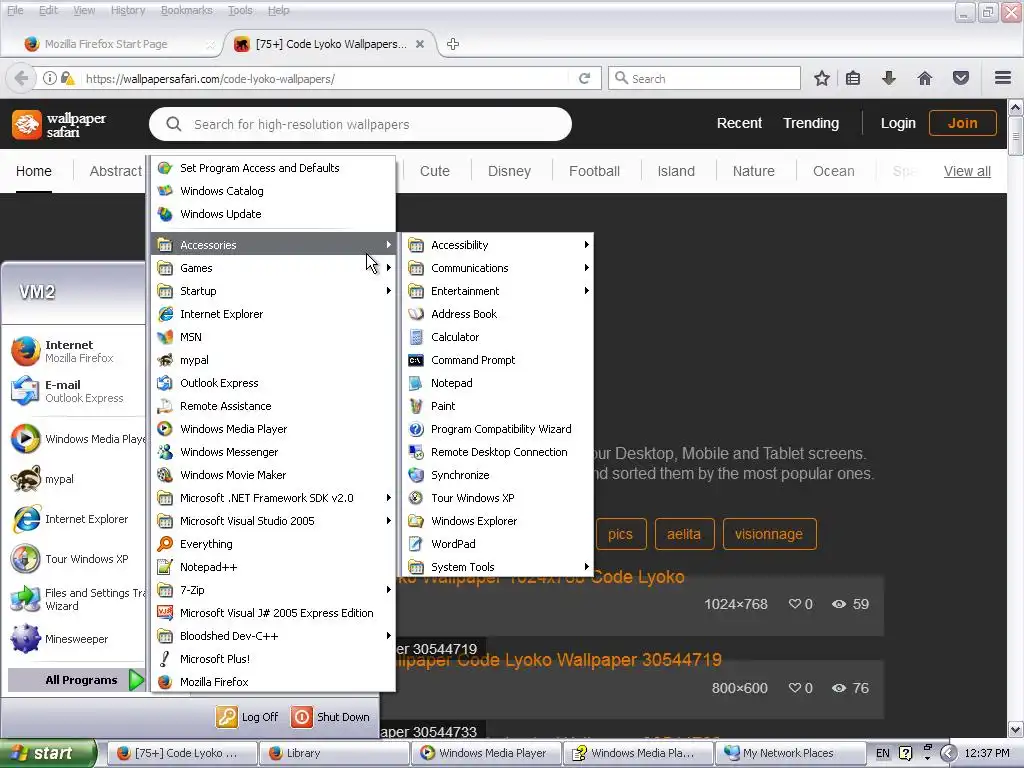Open the Firefox Tools menu
The height and width of the screenshot is (768, 1024).
click(240, 10)
